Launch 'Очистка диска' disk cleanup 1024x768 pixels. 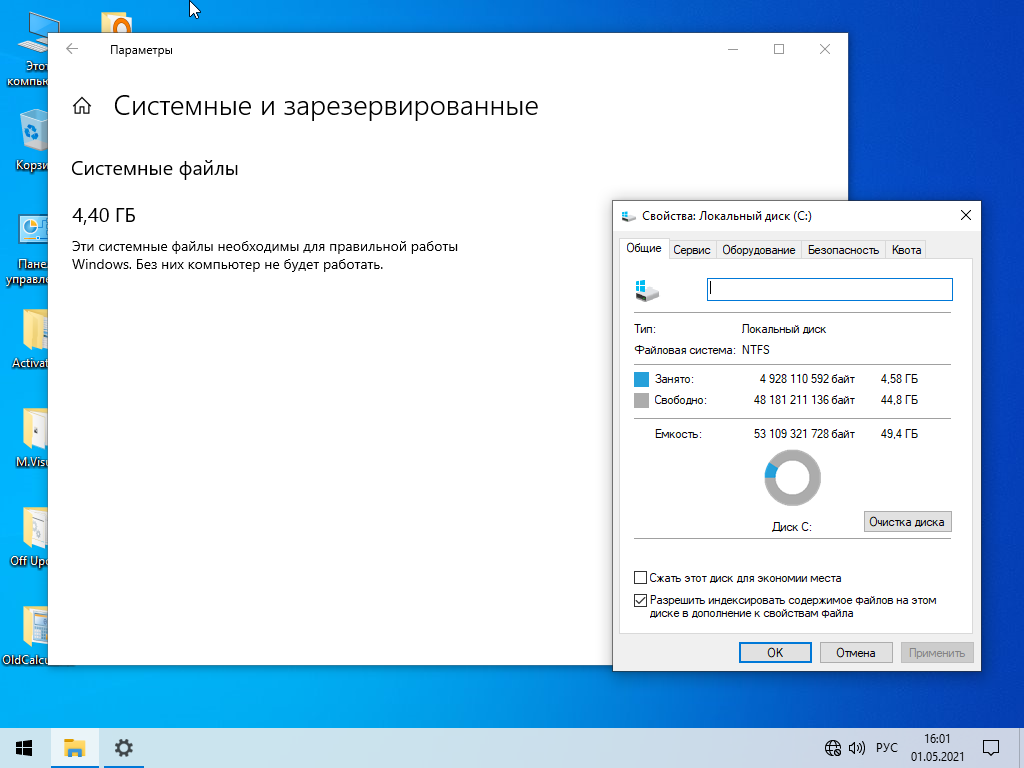tap(907, 522)
